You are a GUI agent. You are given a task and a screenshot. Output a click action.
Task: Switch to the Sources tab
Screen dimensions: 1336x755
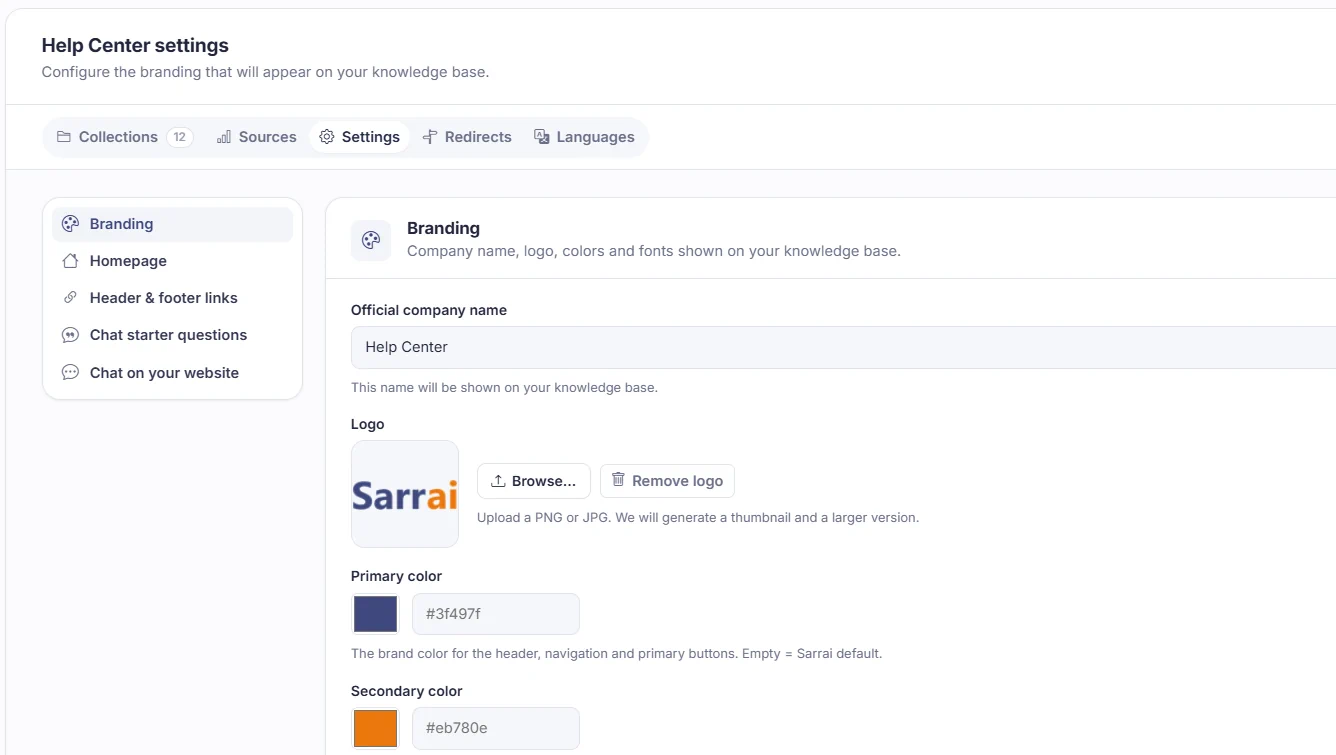[257, 137]
